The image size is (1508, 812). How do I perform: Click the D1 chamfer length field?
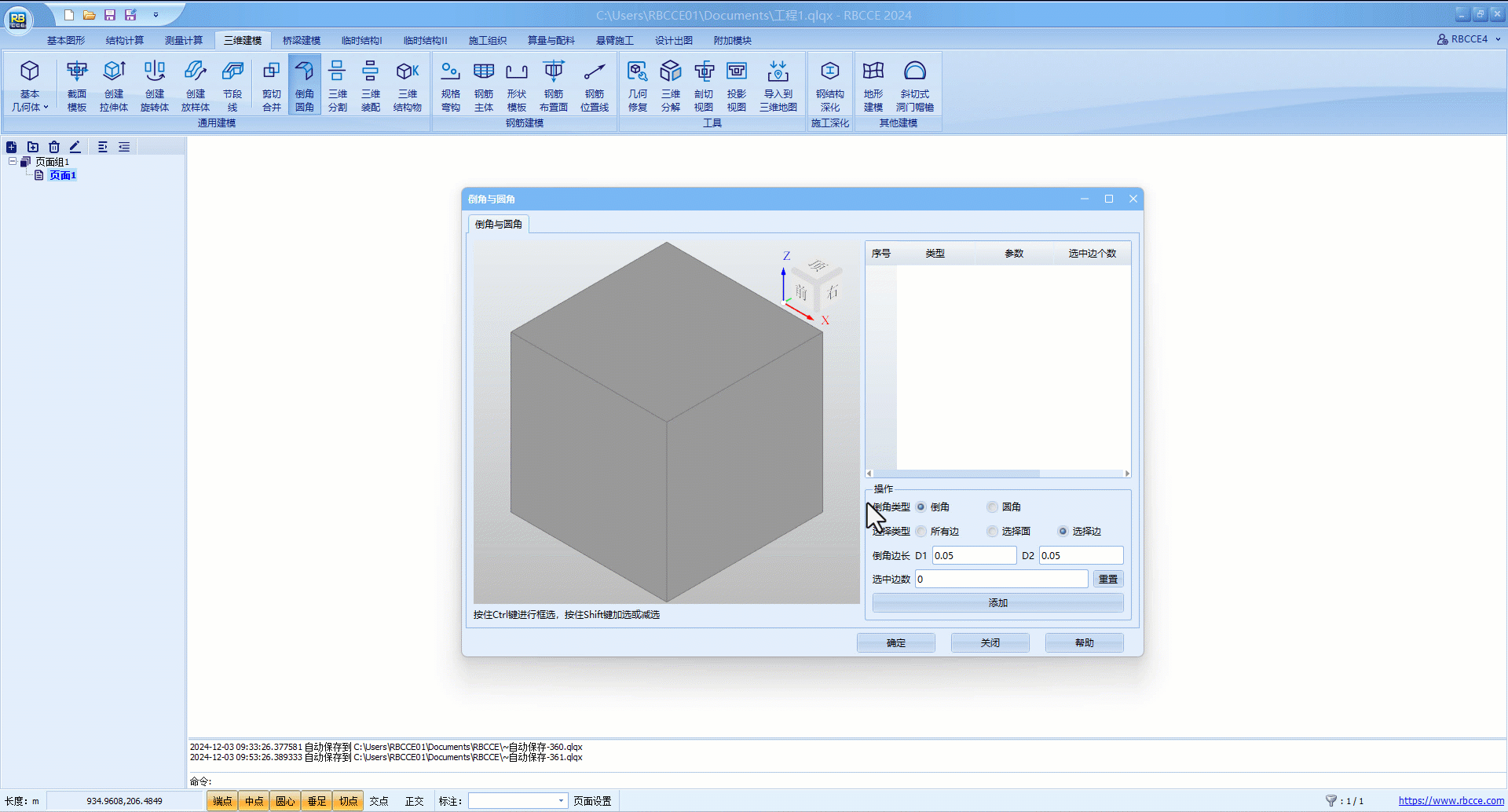click(974, 556)
